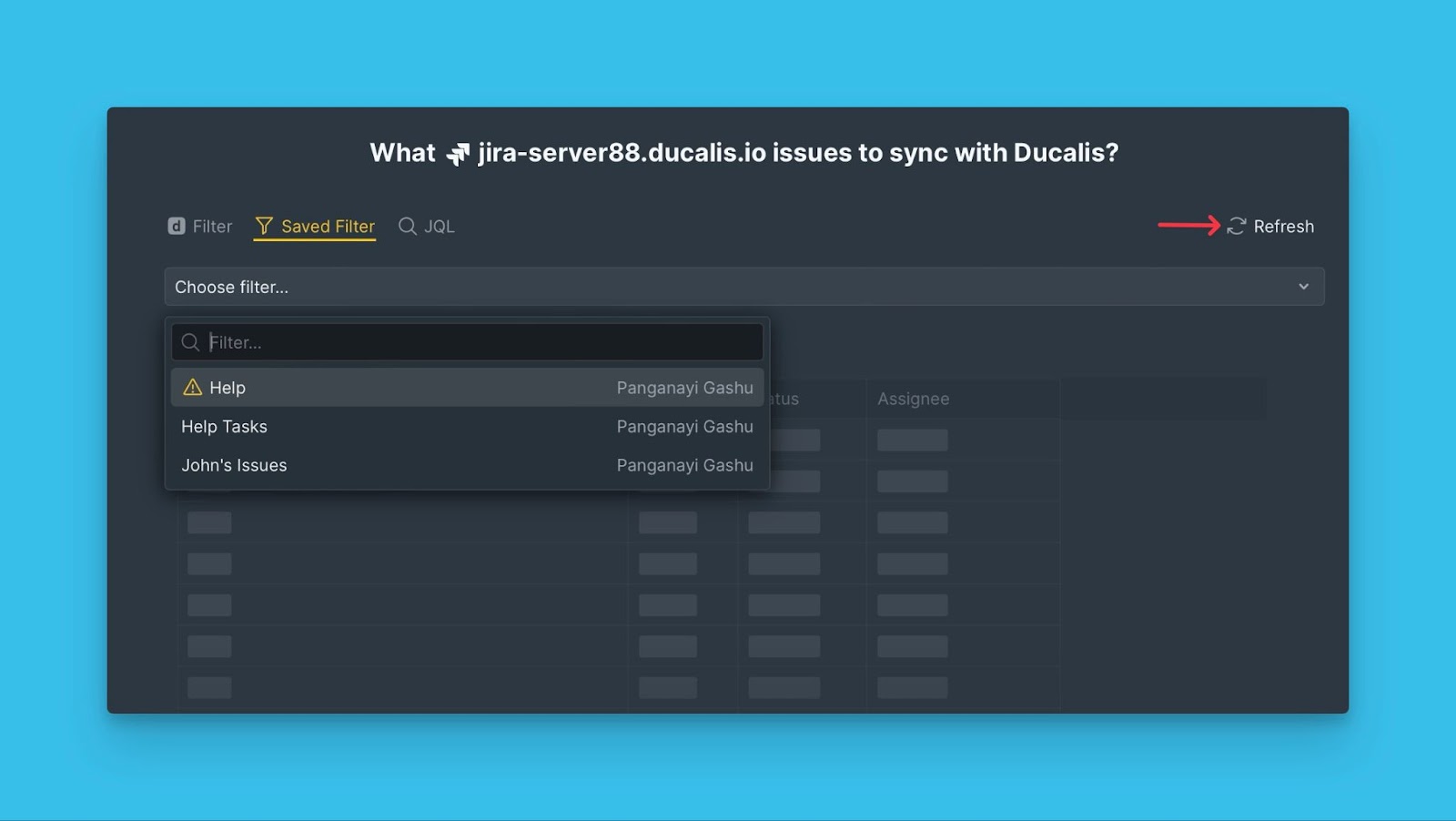Click the jira-server88.ducalis.io heading text

[622, 153]
